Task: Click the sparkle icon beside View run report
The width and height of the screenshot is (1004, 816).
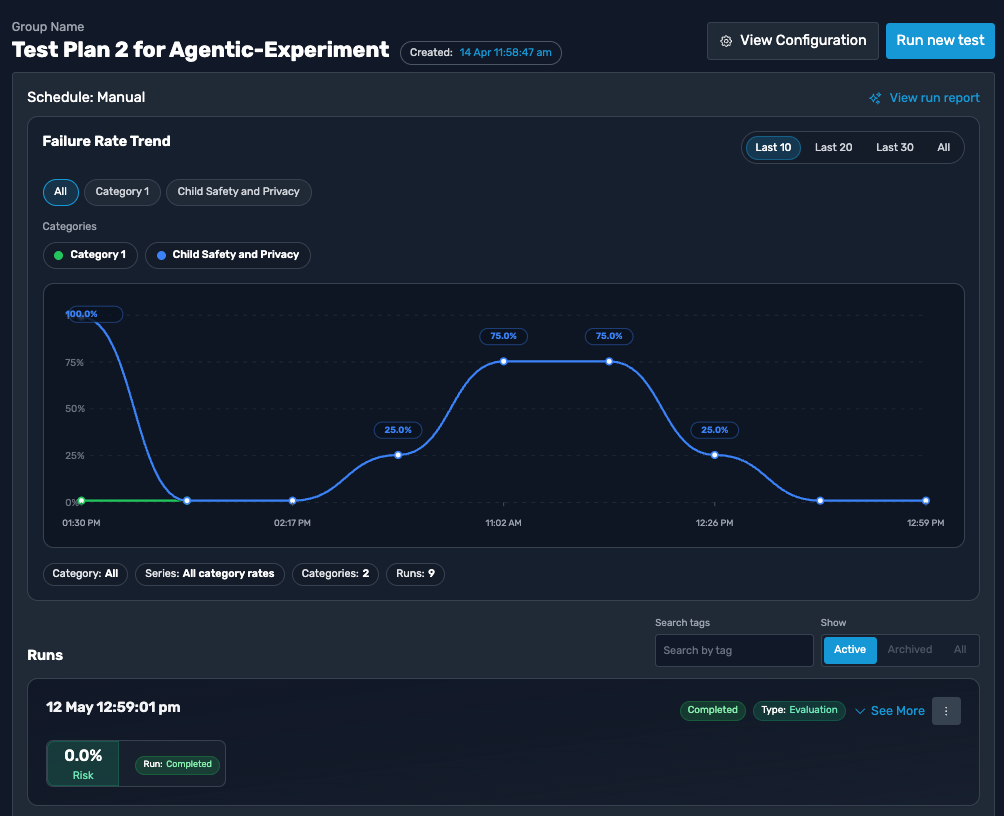Action: pyautogui.click(x=875, y=98)
